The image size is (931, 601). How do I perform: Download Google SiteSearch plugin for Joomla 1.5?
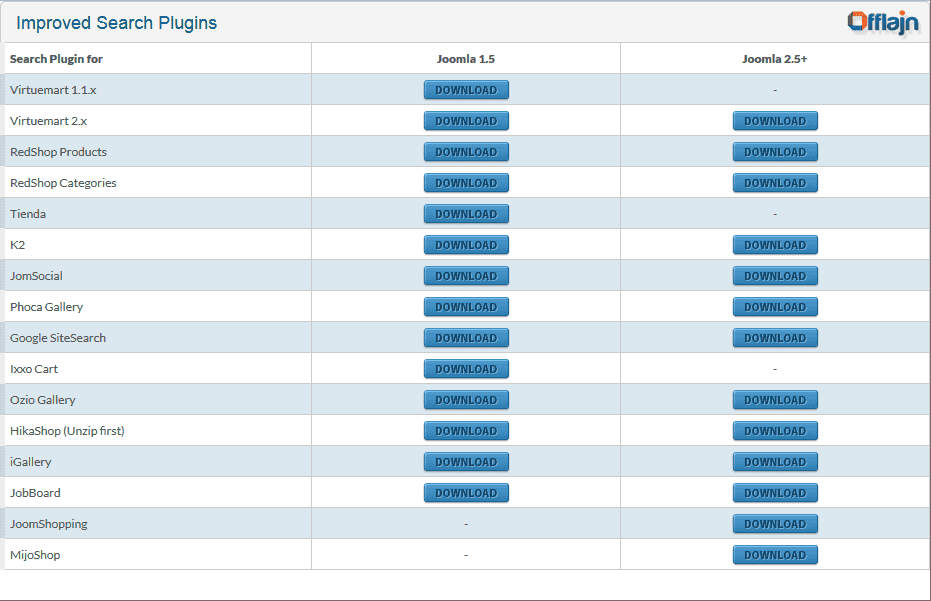tap(466, 337)
